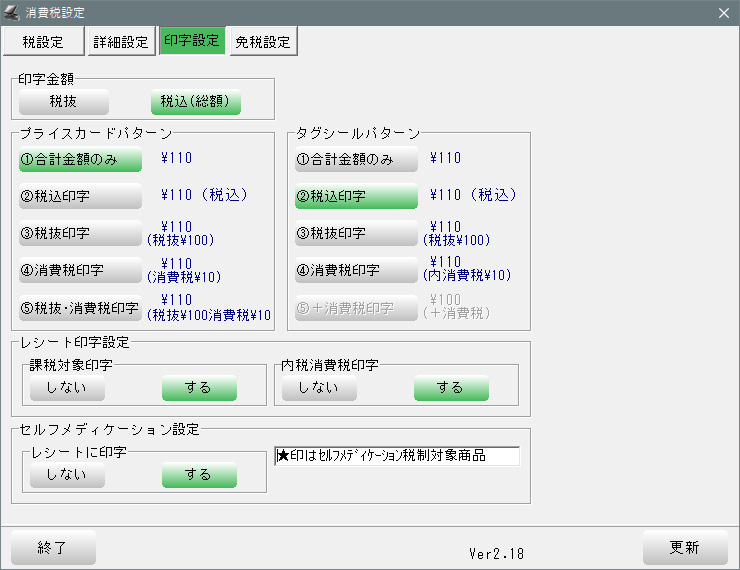Choose price card pattern ⑤税抜・消費税印字
Viewport: 740px width, 570px height.
(x=80, y=307)
